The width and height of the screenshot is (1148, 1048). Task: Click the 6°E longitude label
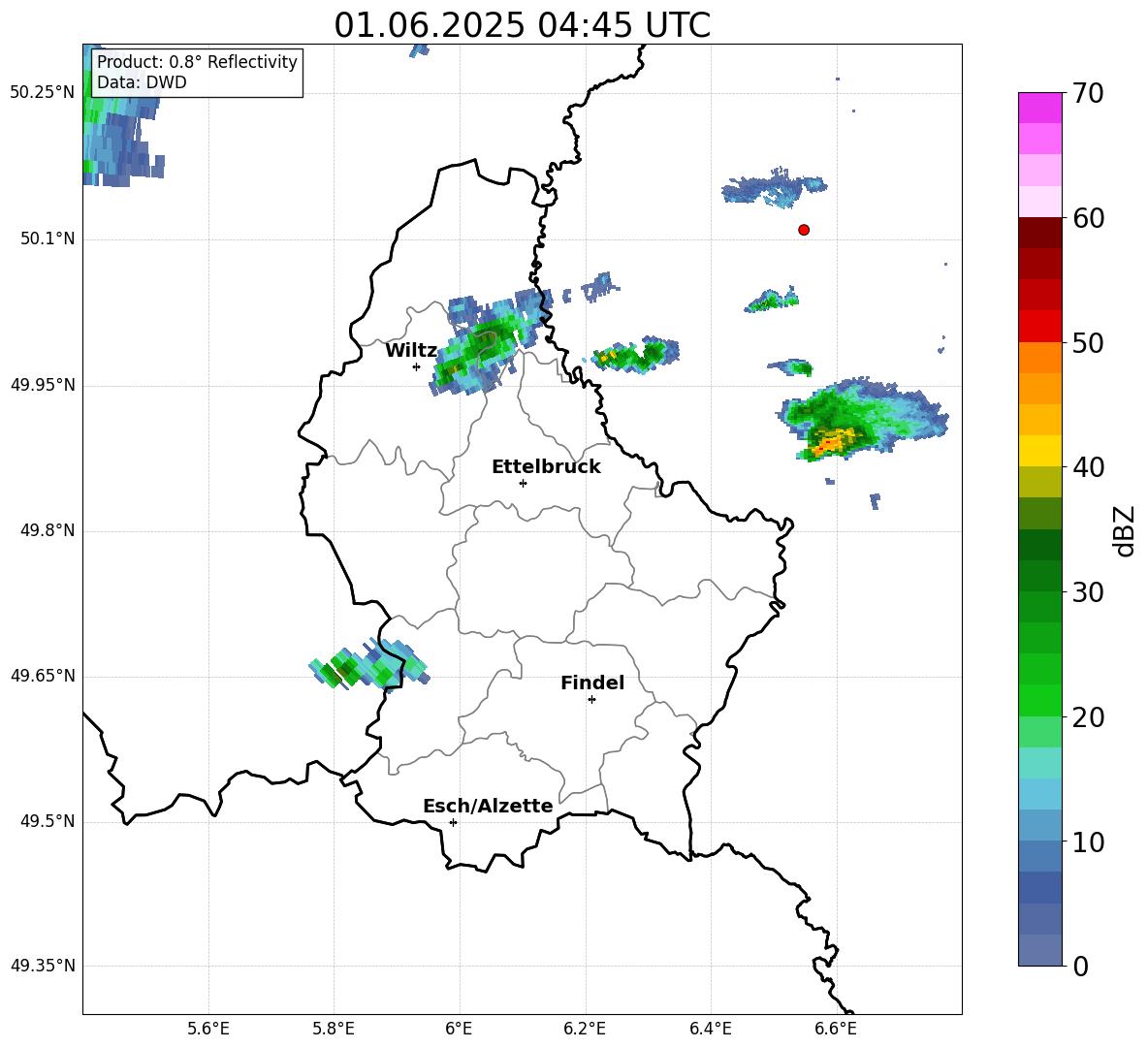[x=459, y=1029]
